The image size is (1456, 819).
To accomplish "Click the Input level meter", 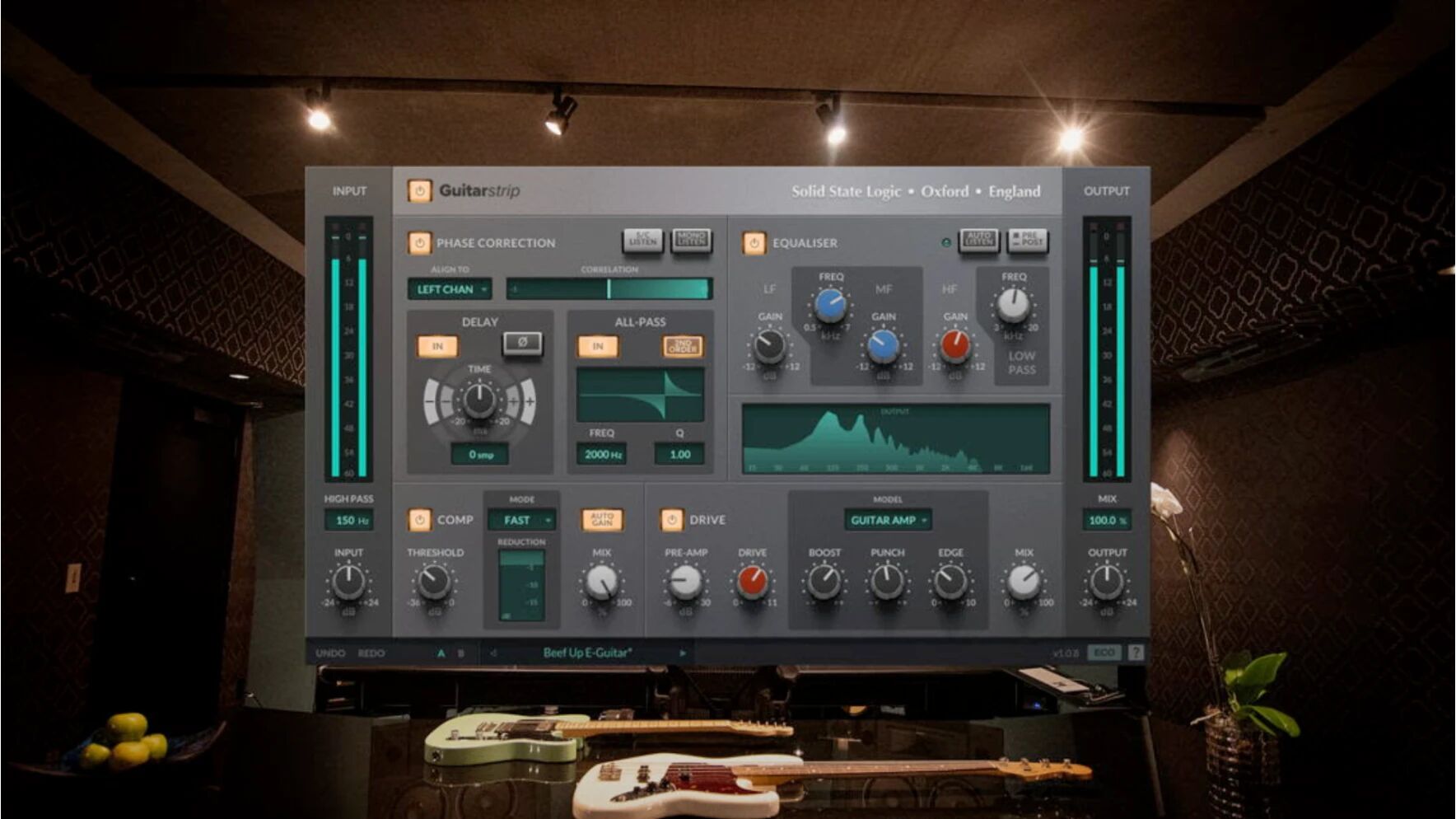I will tap(349, 349).
